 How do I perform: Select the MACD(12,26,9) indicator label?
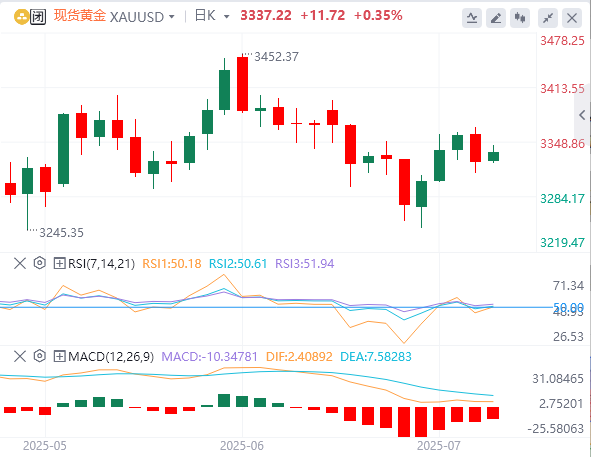click(111, 356)
